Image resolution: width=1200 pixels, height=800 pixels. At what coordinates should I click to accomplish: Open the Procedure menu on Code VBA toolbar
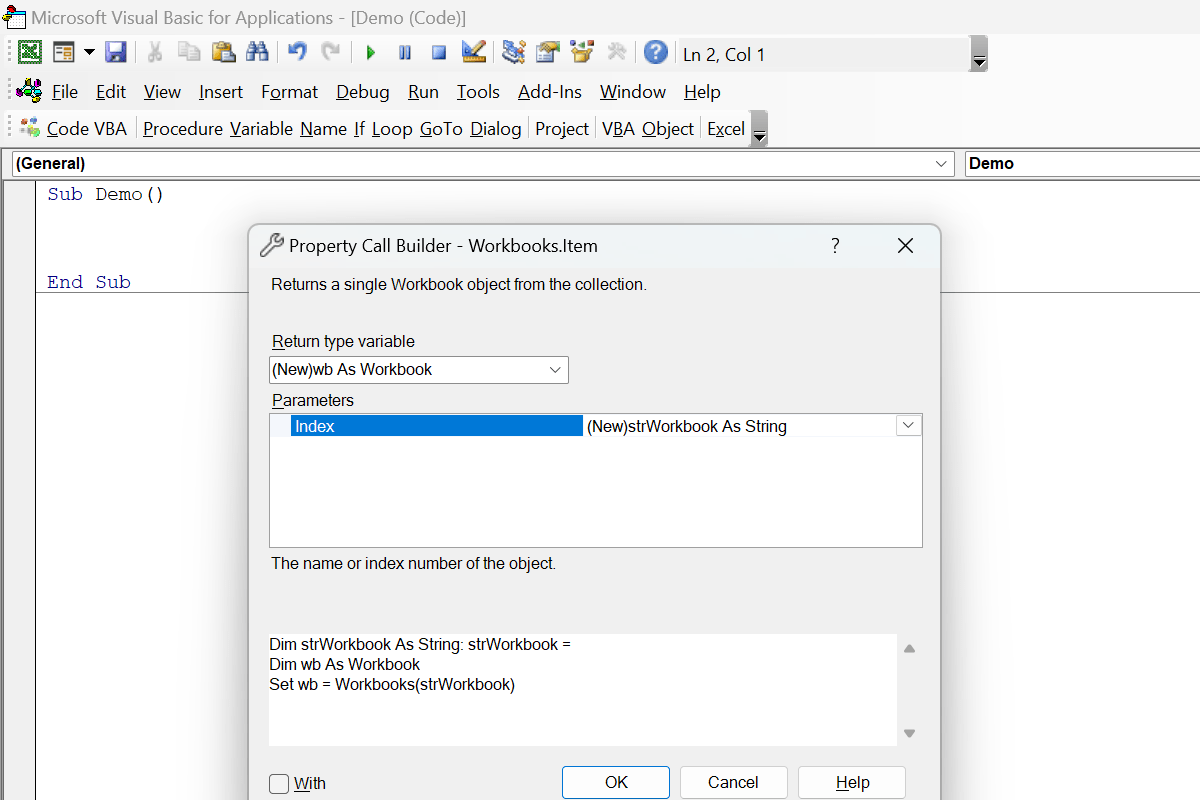(183, 129)
